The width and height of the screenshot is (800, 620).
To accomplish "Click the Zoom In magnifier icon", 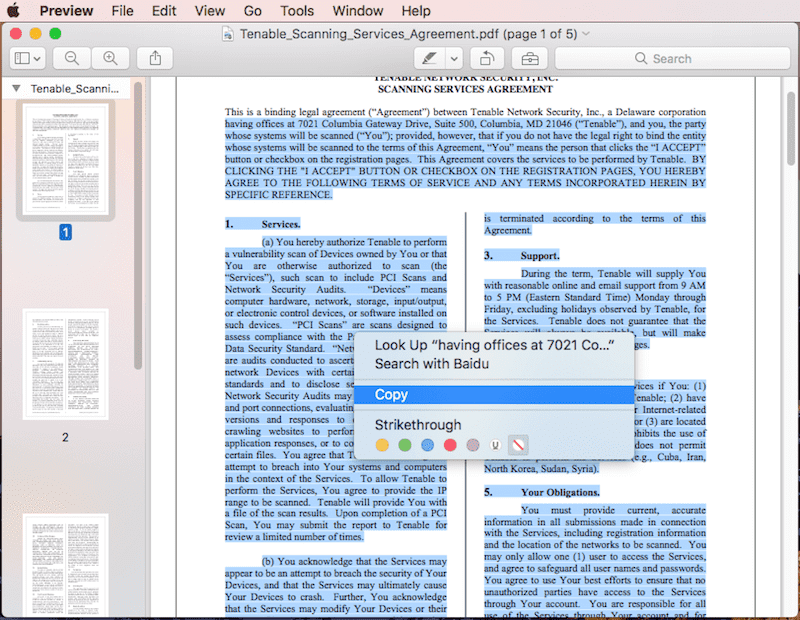I will 111,58.
